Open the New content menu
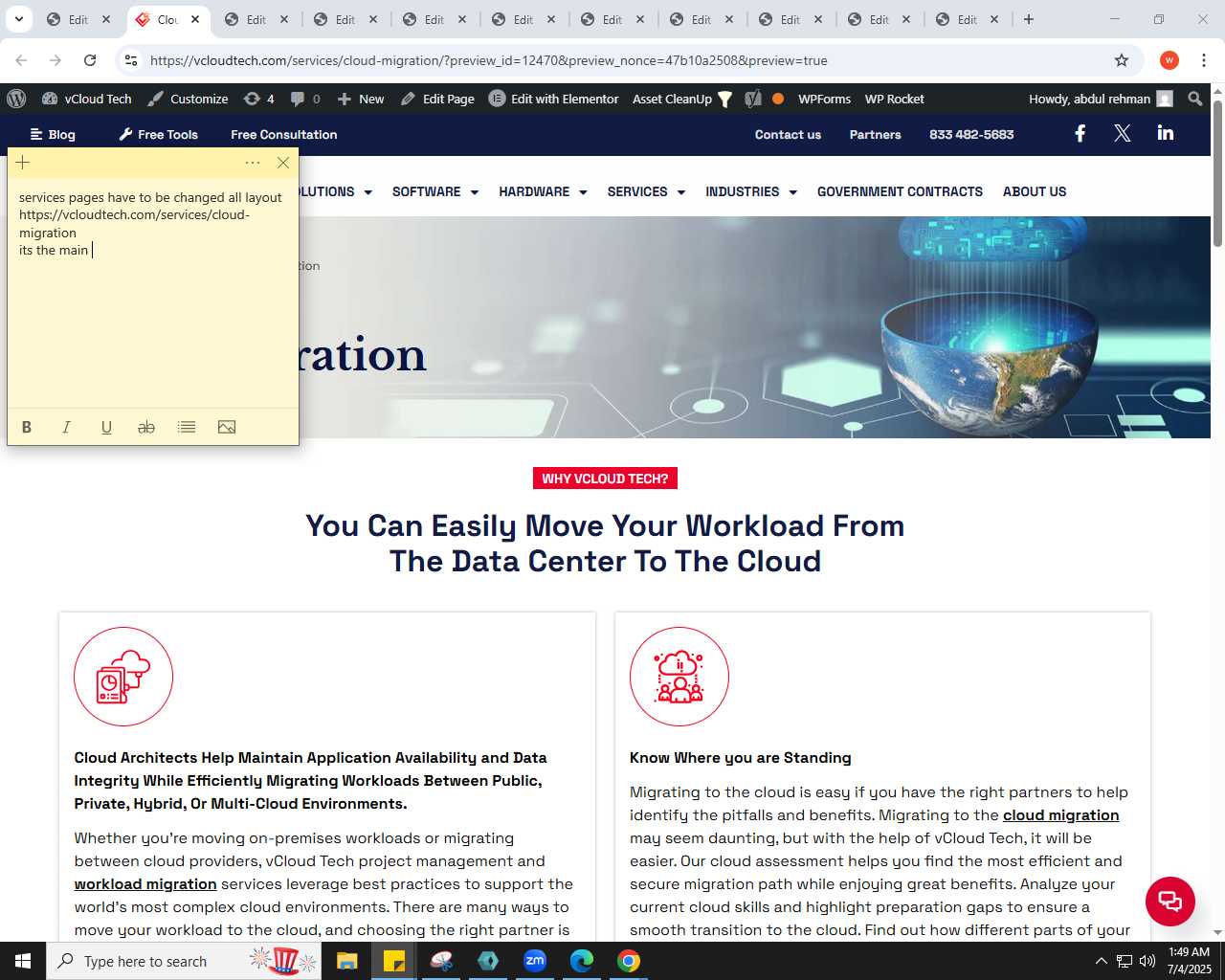Viewport: 1225px width, 980px height. pos(361,99)
